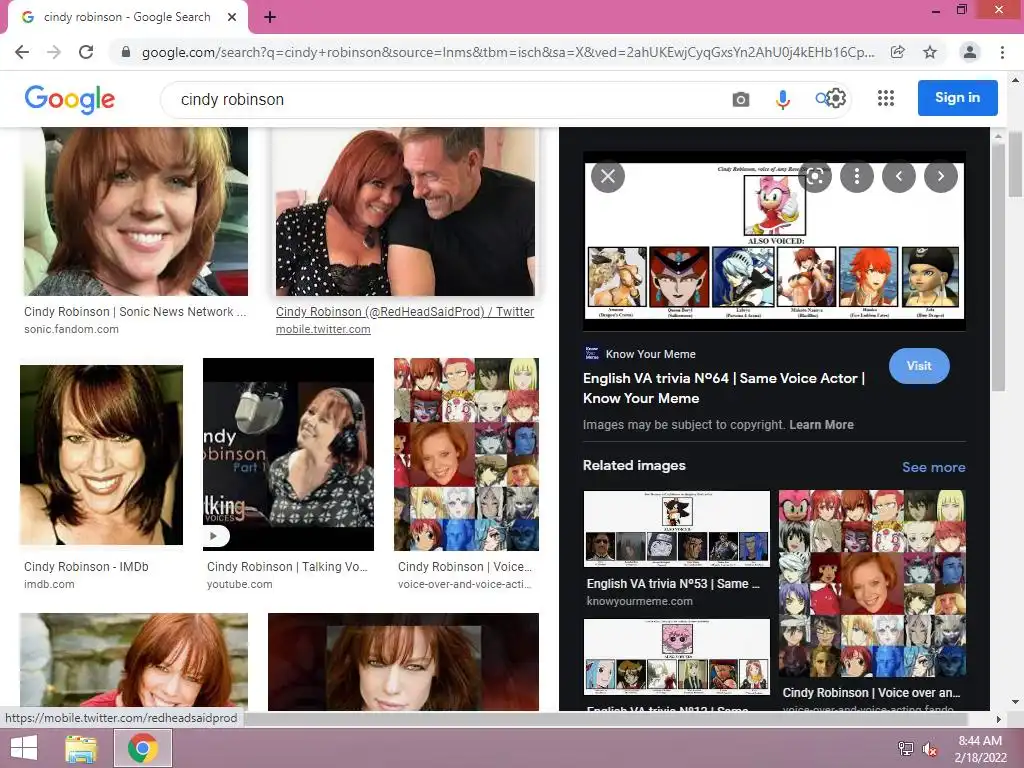1024x768 pixels.
Task: Open the Talking Voices YouTube thumbnail
Action: [x=289, y=455]
